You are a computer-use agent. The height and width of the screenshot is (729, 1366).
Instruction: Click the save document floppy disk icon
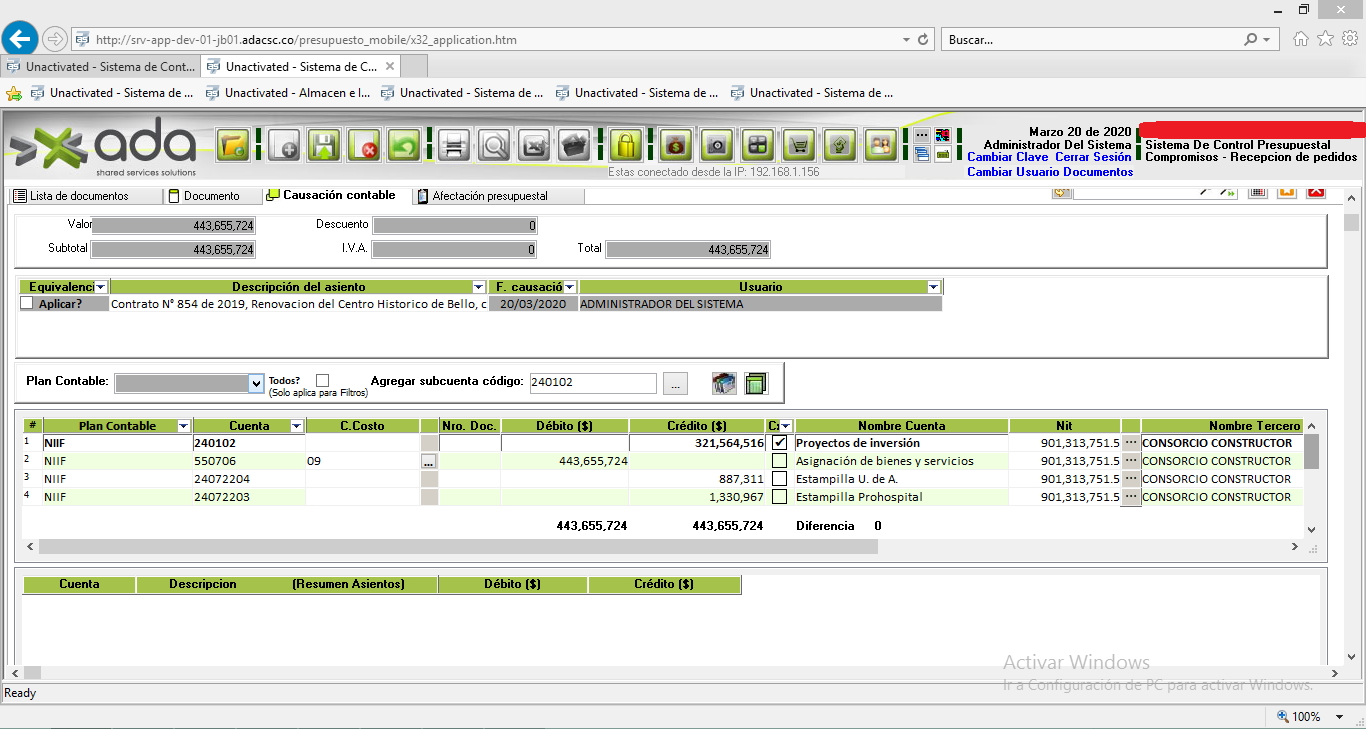click(x=324, y=146)
